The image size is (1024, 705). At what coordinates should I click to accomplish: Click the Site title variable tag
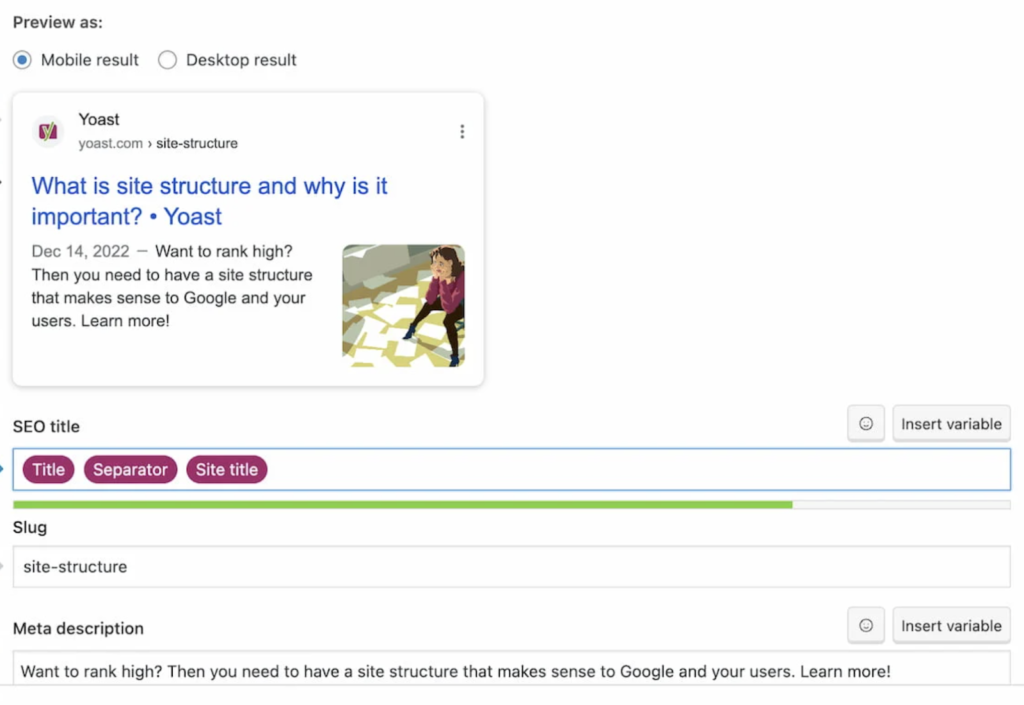pyautogui.click(x=227, y=469)
